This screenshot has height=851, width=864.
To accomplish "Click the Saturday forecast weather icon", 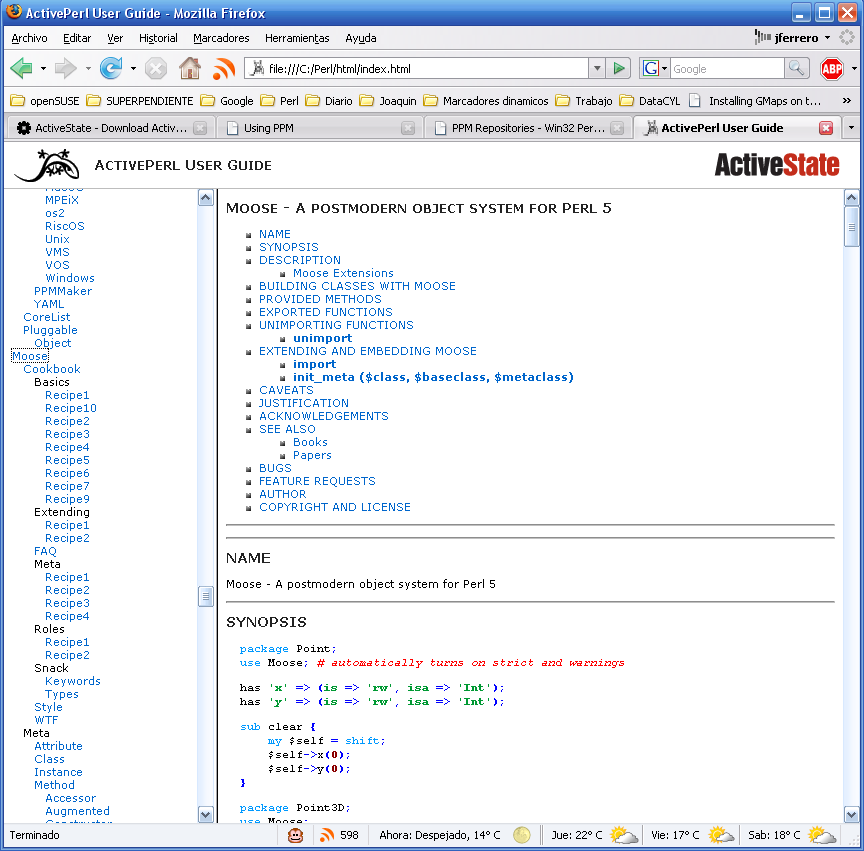I will point(822,835).
